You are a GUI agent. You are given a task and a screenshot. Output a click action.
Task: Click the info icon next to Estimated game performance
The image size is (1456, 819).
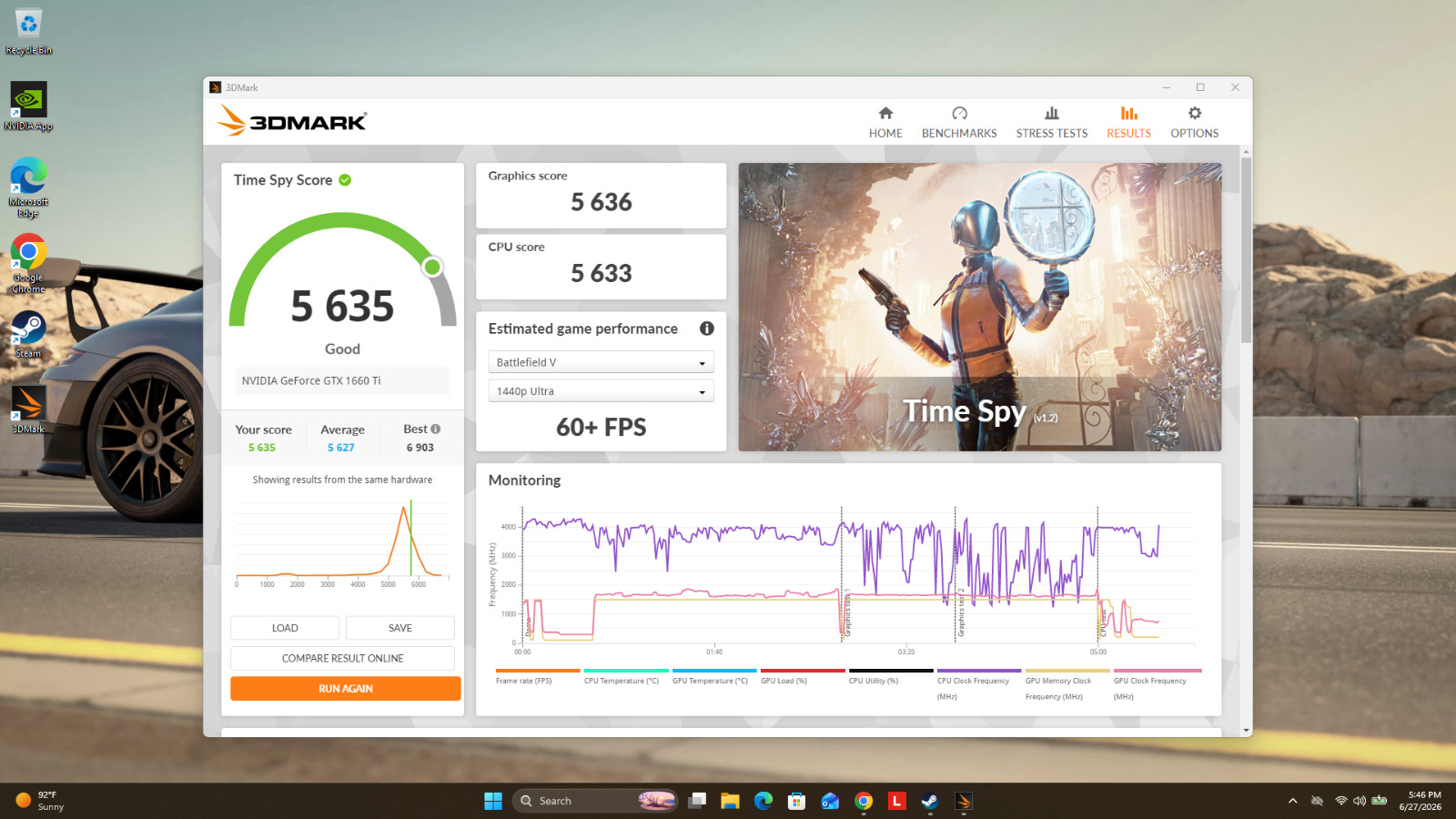[707, 329]
